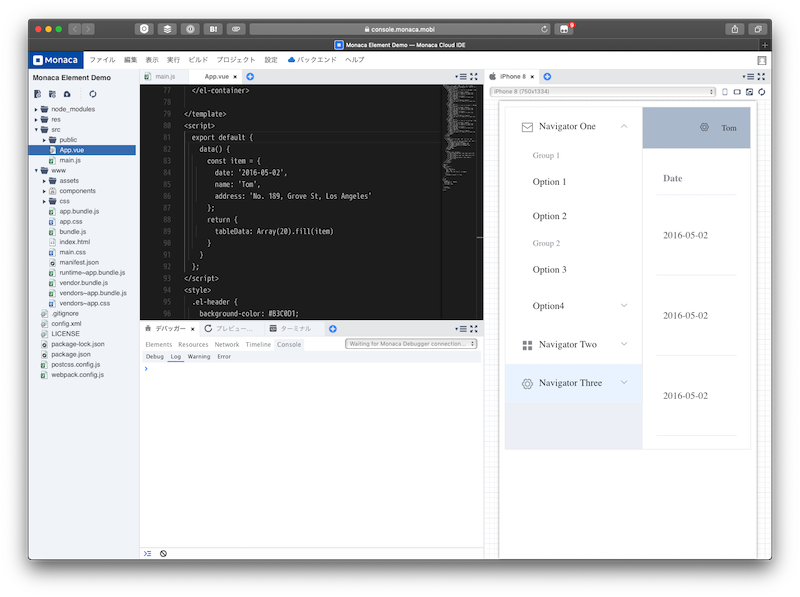Screen dimensions: 800x597
Task: Go back in Safari history
Action: [x=75, y=29]
